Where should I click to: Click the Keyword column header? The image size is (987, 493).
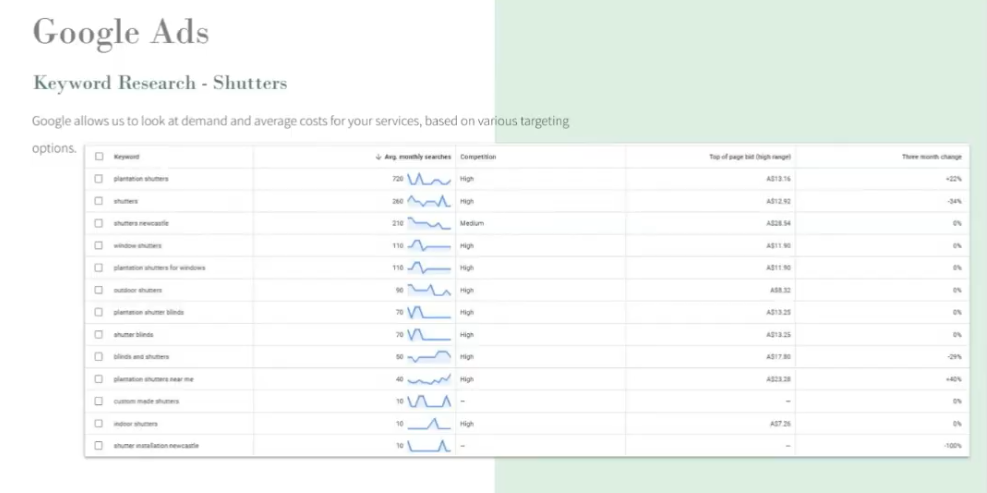[127, 157]
